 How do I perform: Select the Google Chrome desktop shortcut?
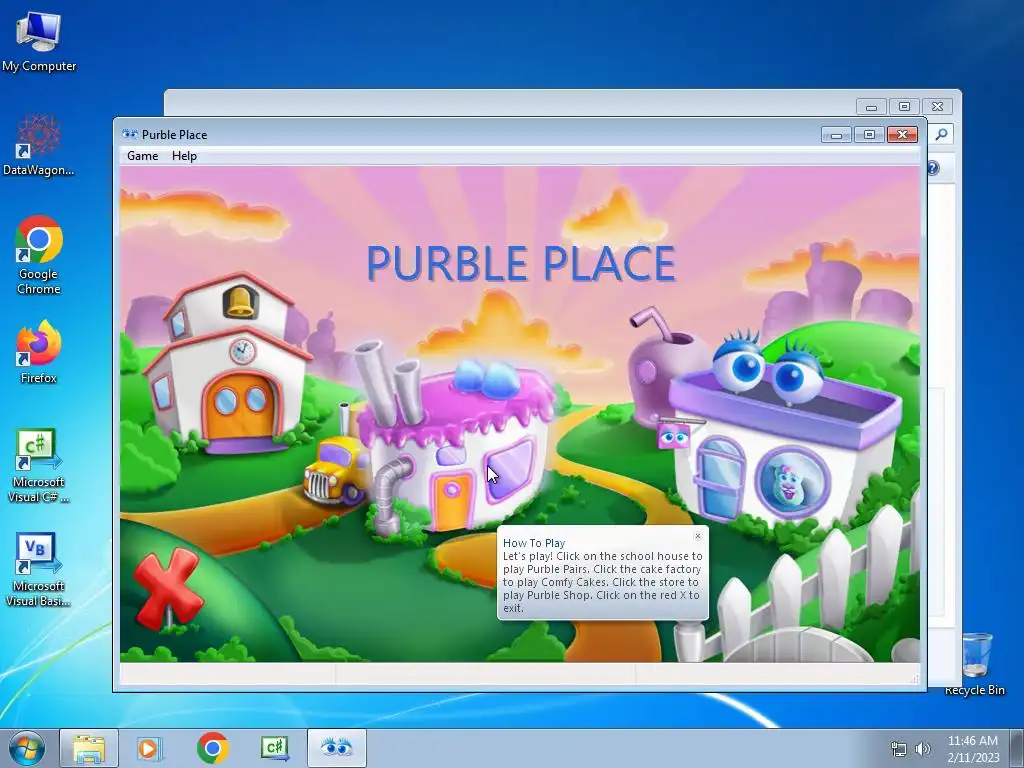39,255
